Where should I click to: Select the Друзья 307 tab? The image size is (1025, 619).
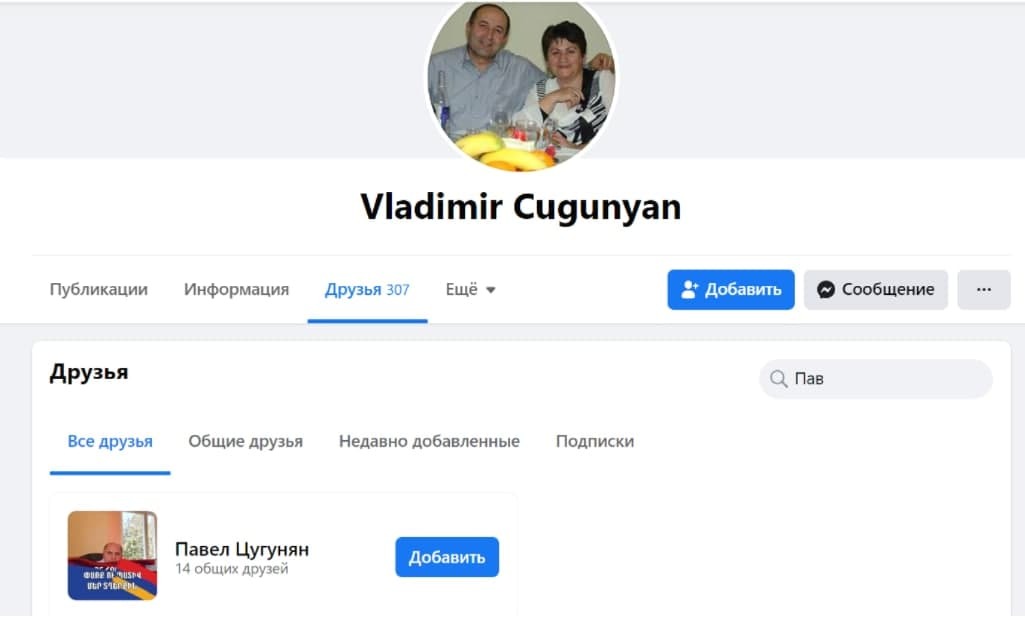pos(367,290)
